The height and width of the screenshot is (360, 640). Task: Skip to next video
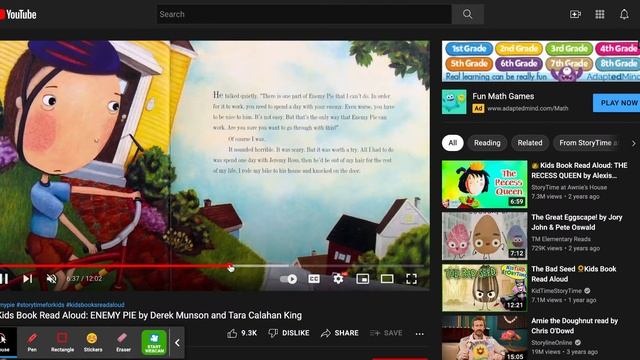click(x=27, y=279)
